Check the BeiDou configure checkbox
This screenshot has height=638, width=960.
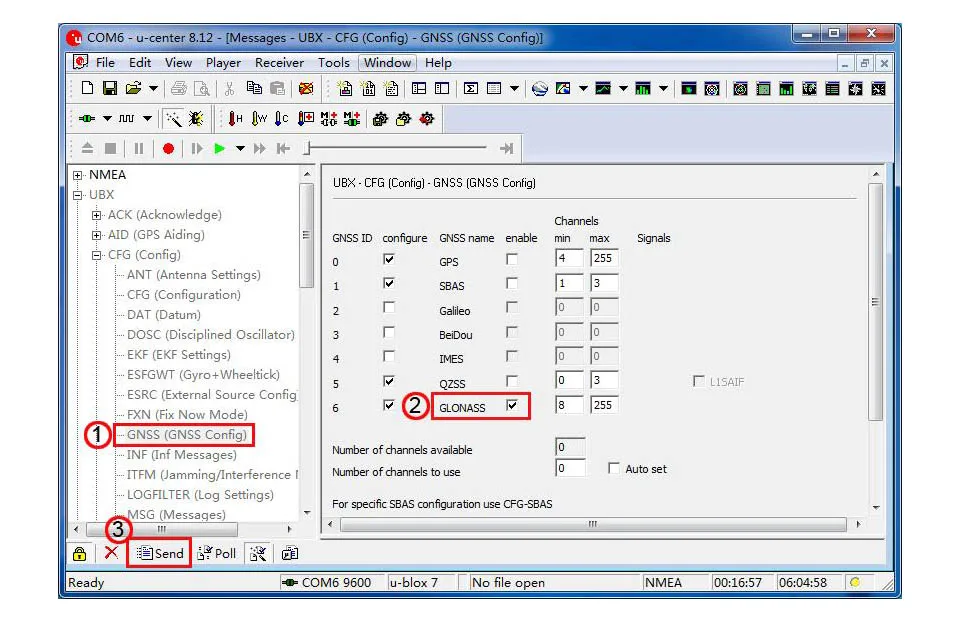coord(389,332)
